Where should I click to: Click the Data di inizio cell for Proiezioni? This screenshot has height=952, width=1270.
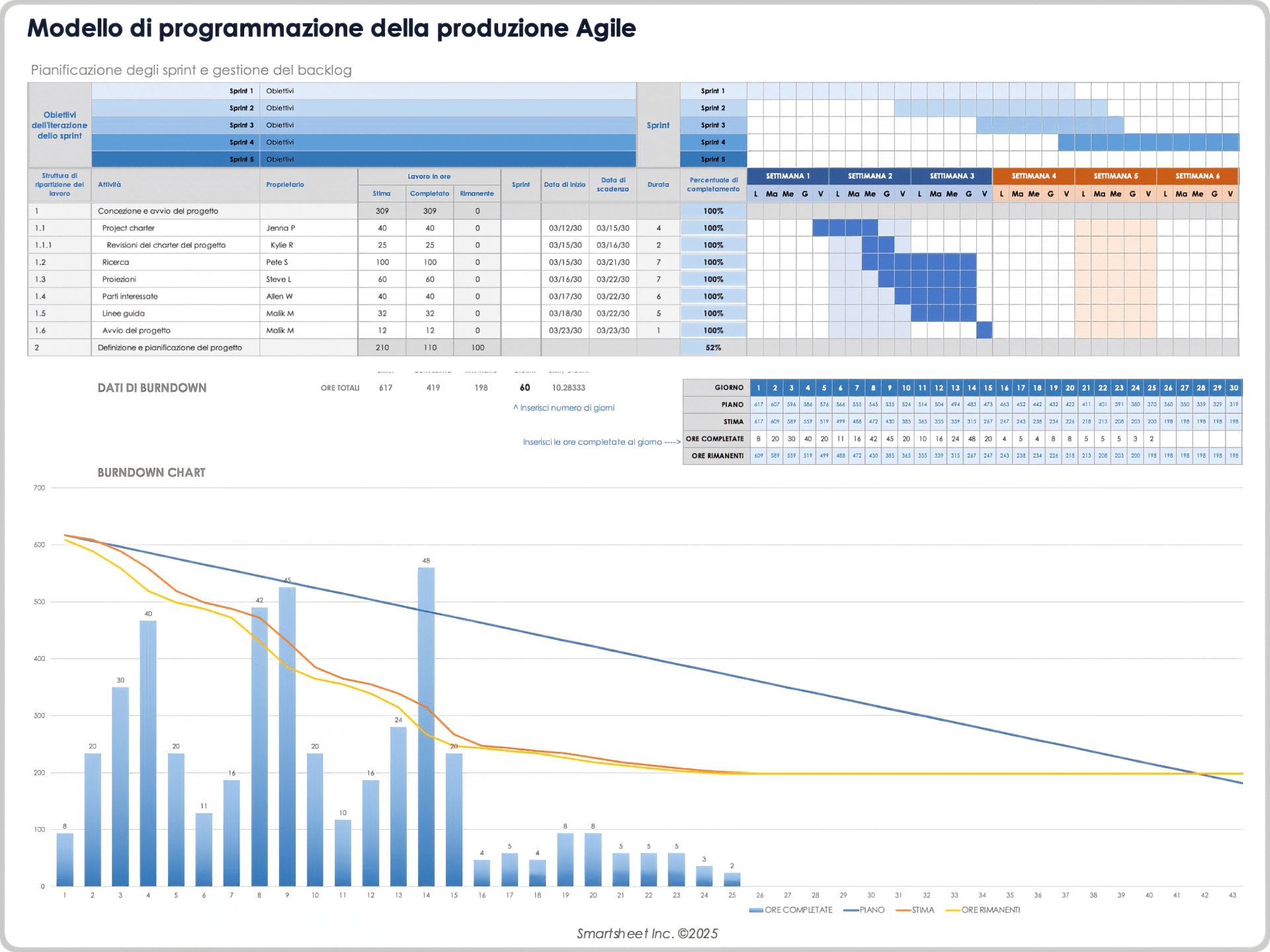pyautogui.click(x=566, y=278)
